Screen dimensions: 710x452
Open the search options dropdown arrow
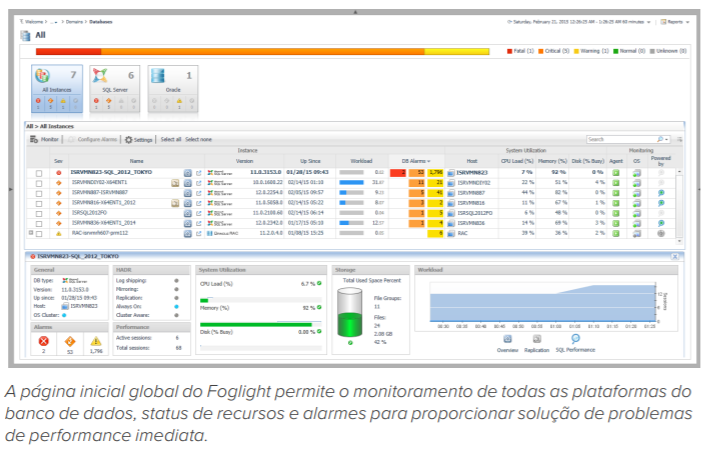click(664, 140)
